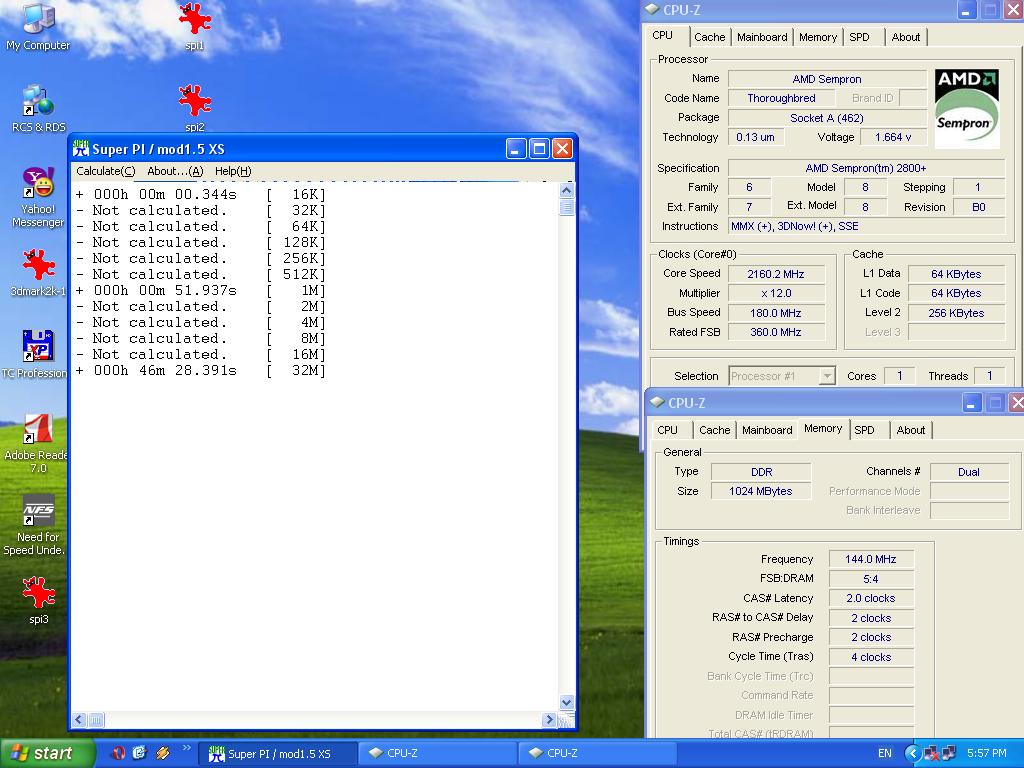The image size is (1024, 768).
Task: Open Adobe Reader 7.0 shortcut
Action: [36, 443]
